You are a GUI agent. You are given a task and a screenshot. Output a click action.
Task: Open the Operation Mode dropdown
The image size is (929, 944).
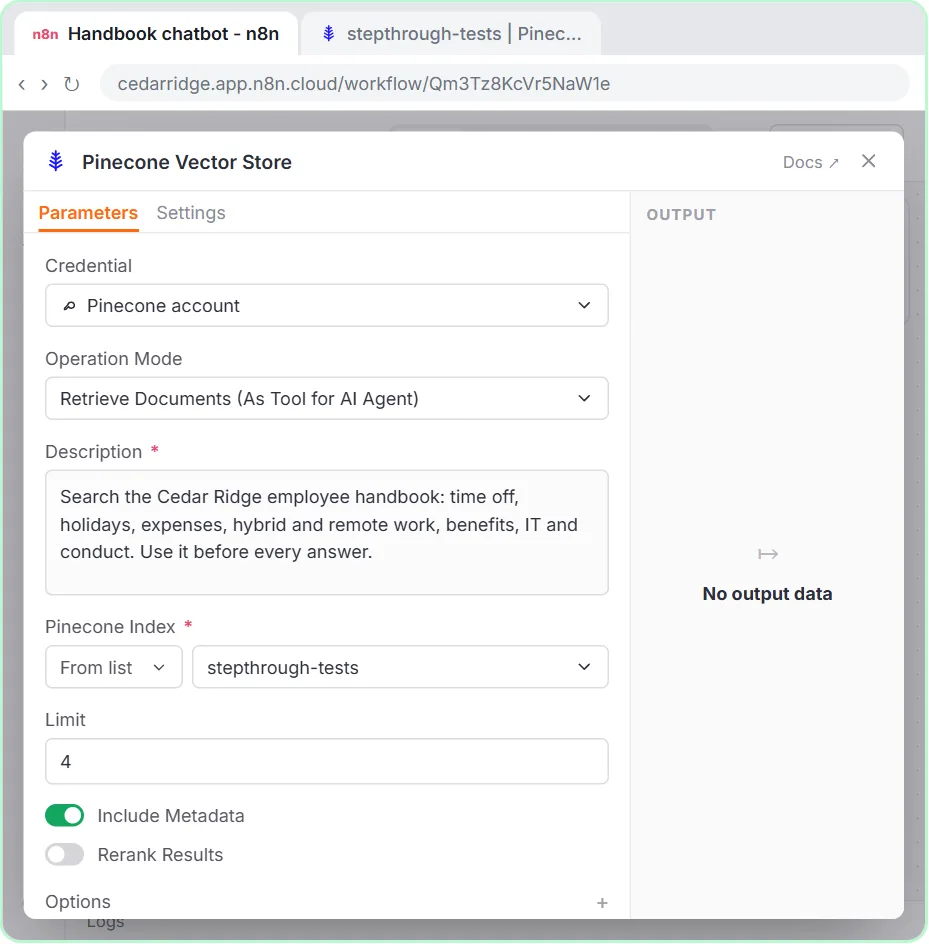[327, 399]
